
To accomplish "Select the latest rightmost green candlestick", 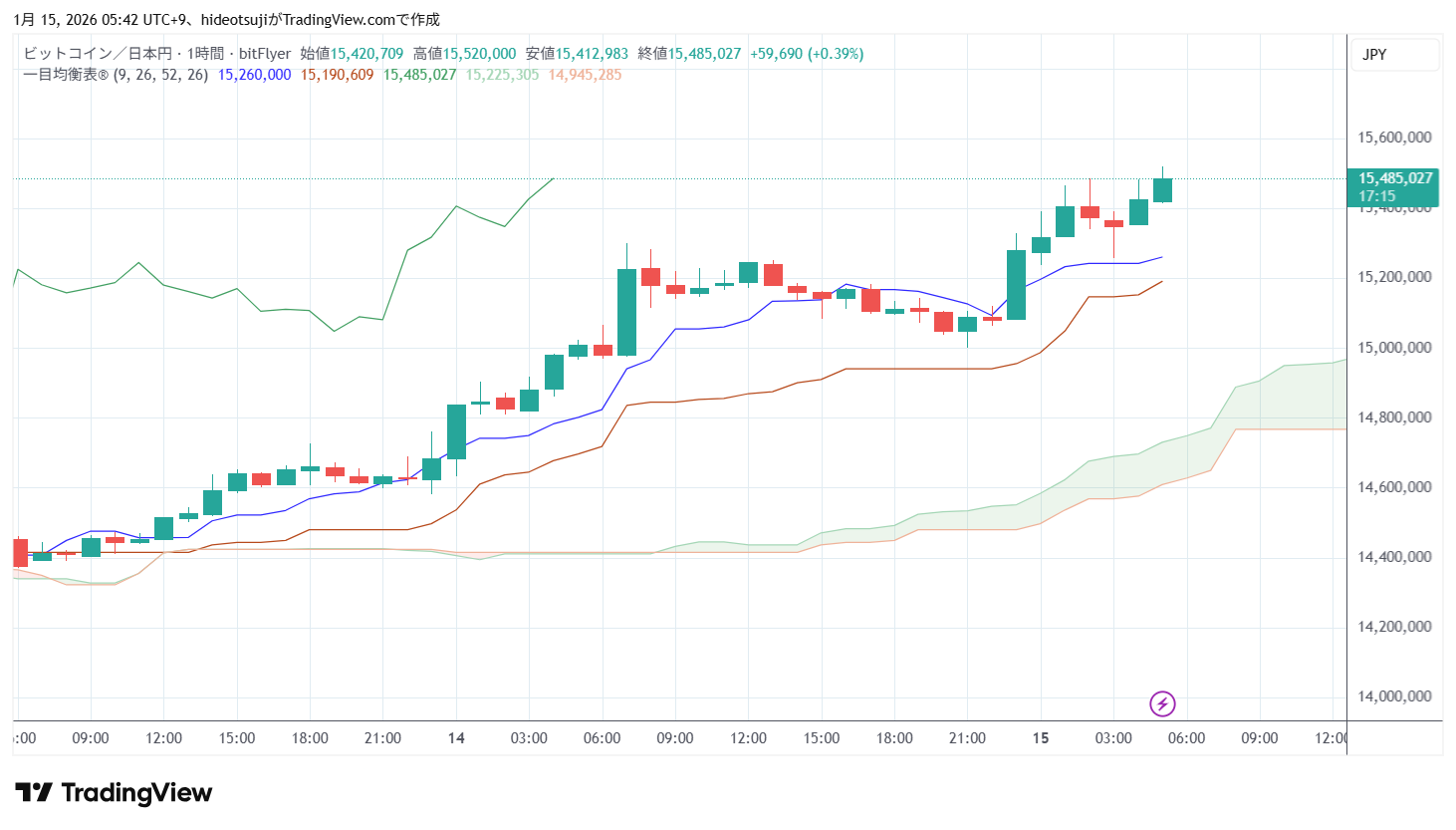I will point(1162,190).
